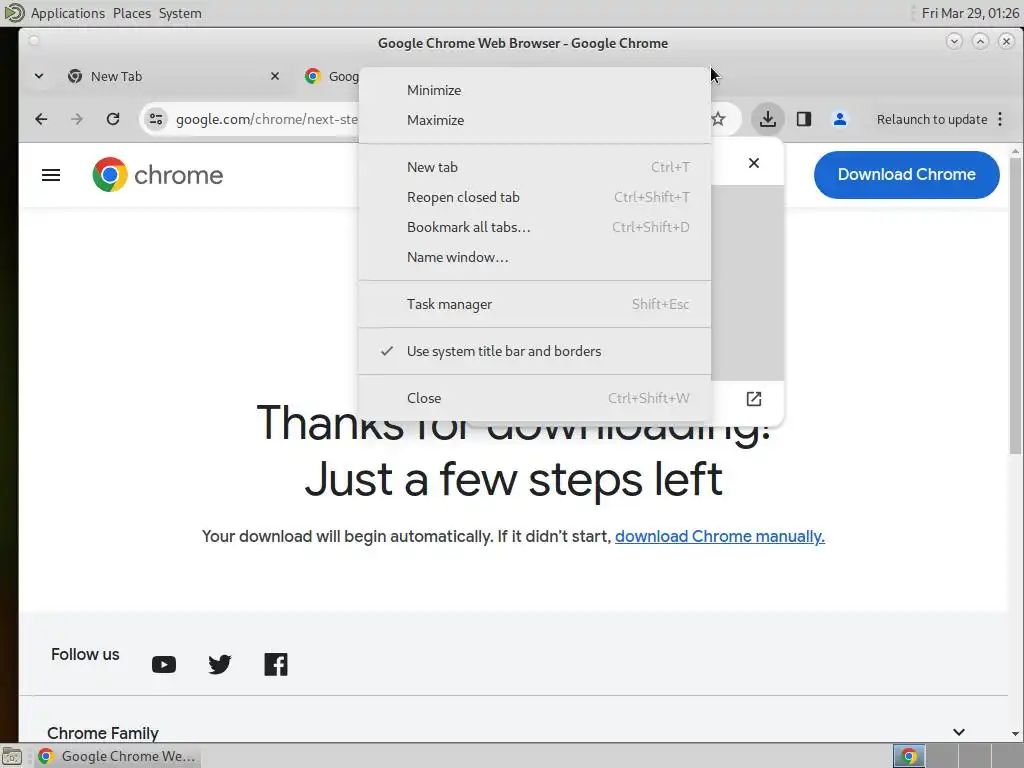Bookmark this page with the star icon
1024x768 pixels.
coord(718,119)
